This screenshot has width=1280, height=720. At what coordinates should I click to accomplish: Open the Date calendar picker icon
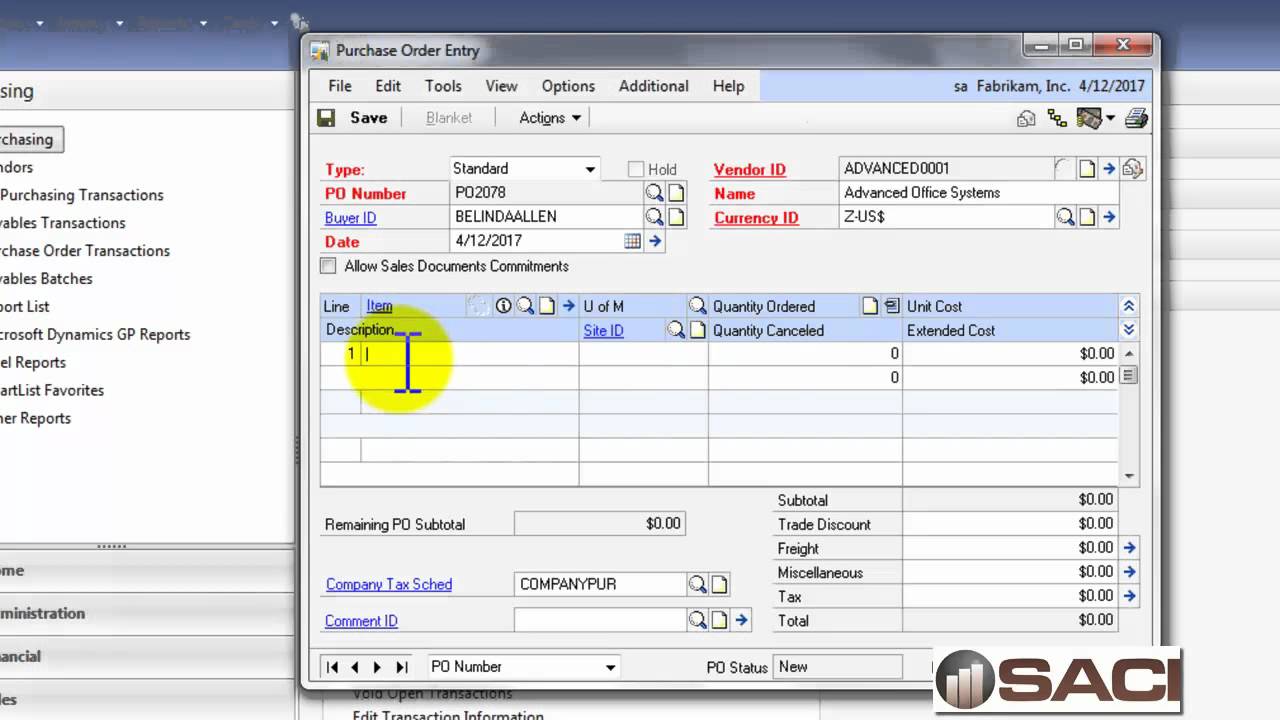[632, 241]
